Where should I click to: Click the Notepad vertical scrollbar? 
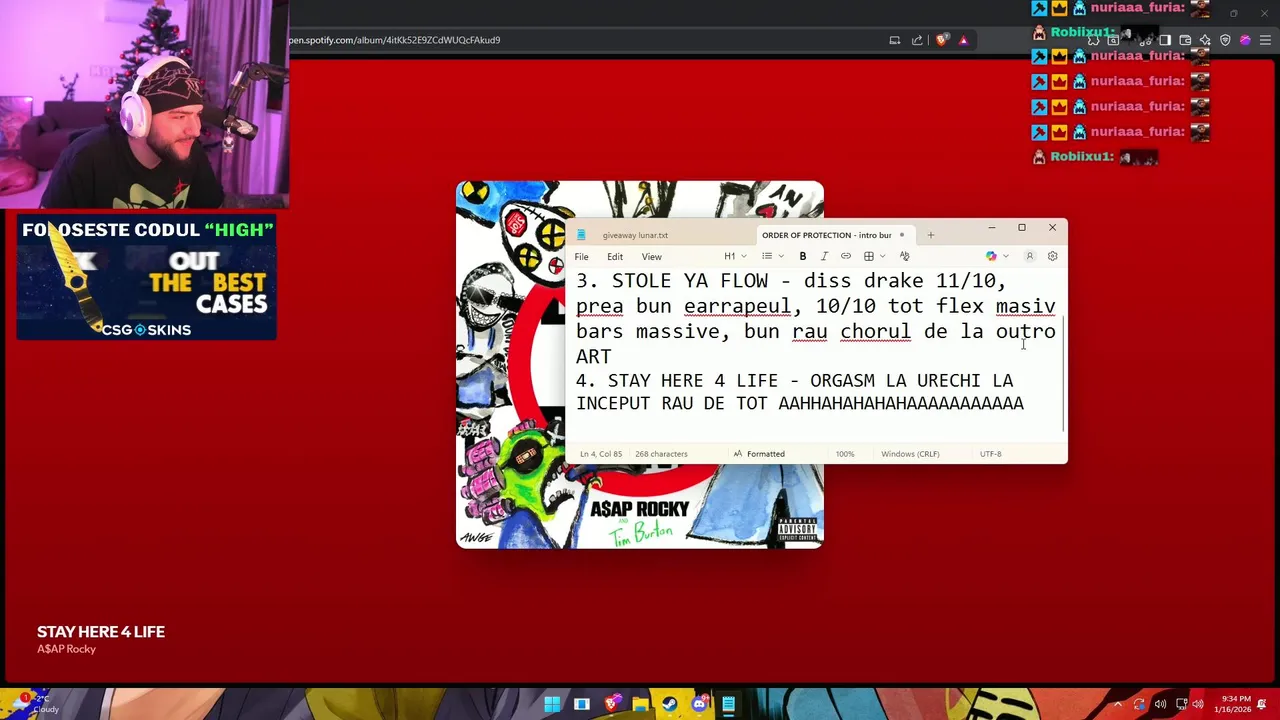(1064, 375)
